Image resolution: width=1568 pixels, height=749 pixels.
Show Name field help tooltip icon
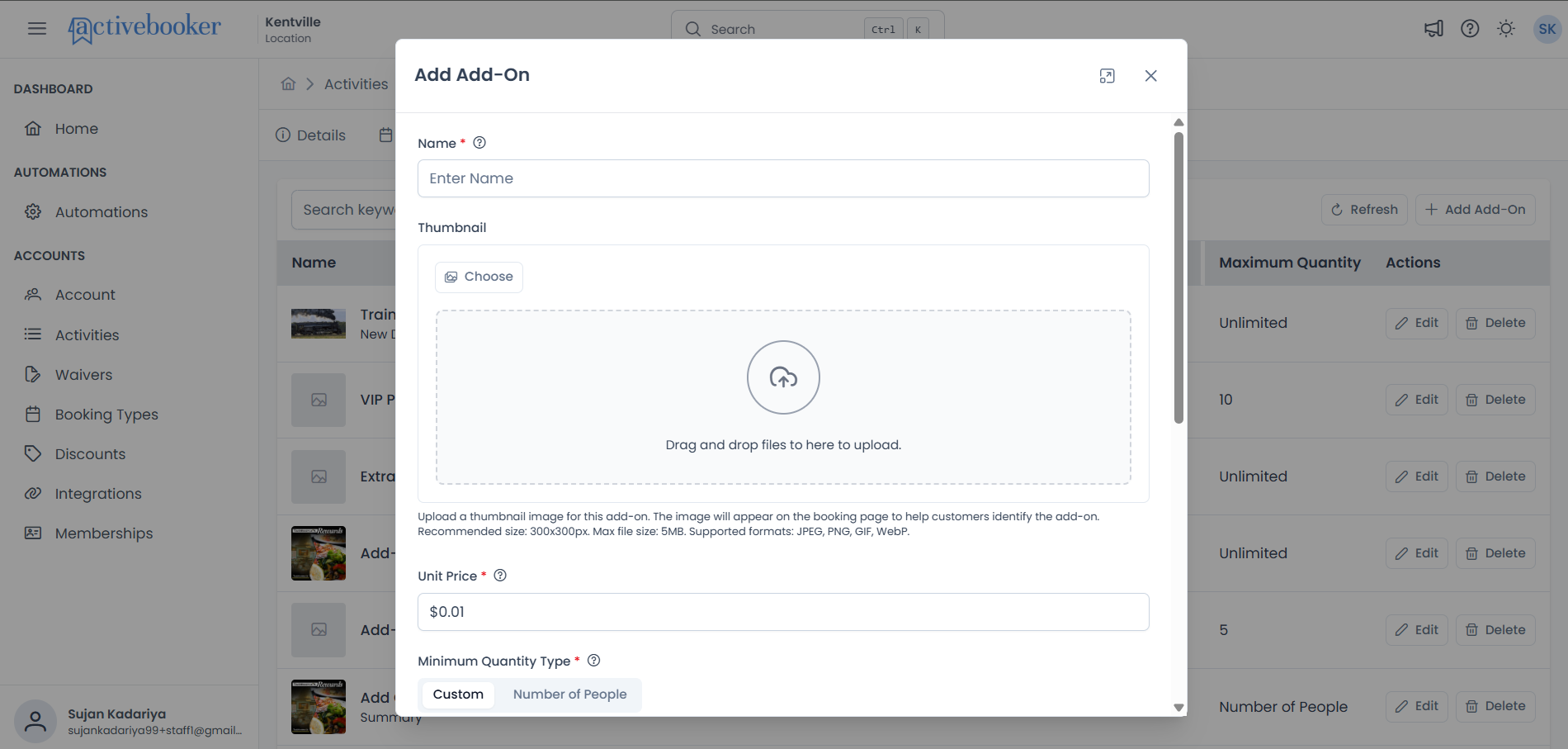[479, 143]
